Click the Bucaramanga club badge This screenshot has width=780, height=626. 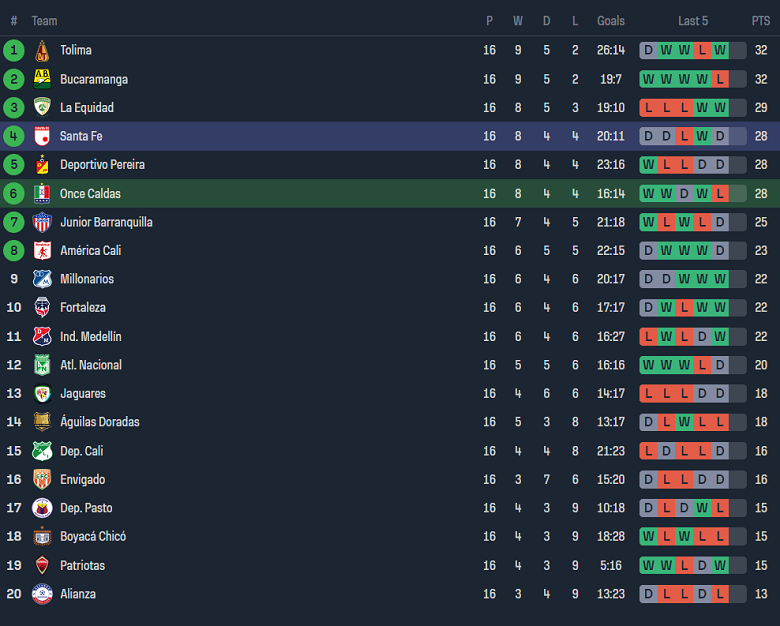point(42,79)
